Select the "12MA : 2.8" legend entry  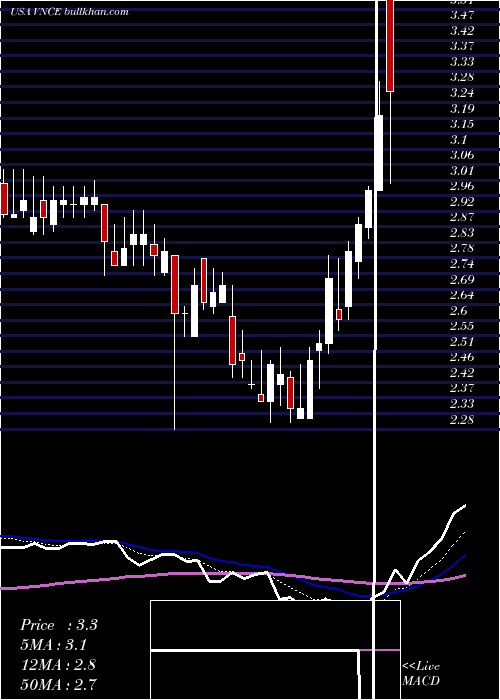(58, 665)
